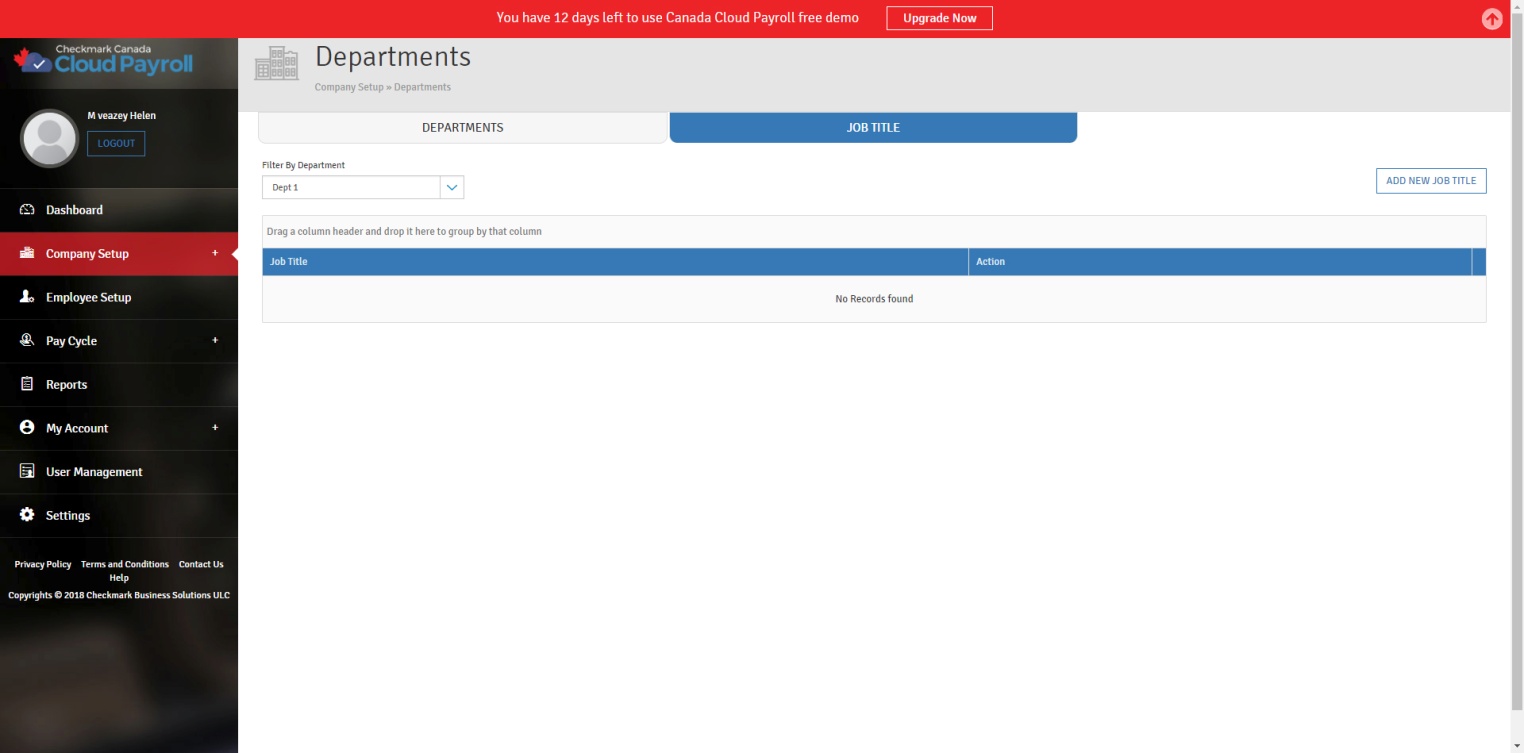Click the My Account profile icon
This screenshot has width=1524, height=753.
pos(27,428)
